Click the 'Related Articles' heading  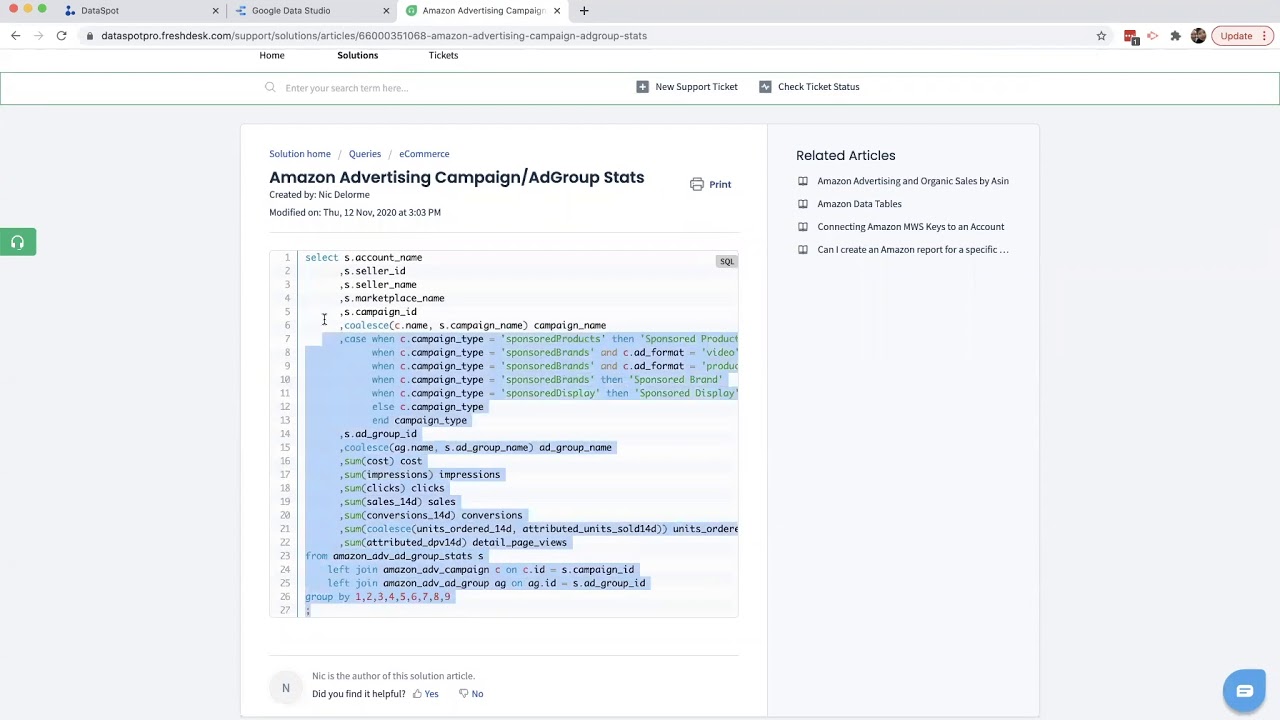click(846, 156)
